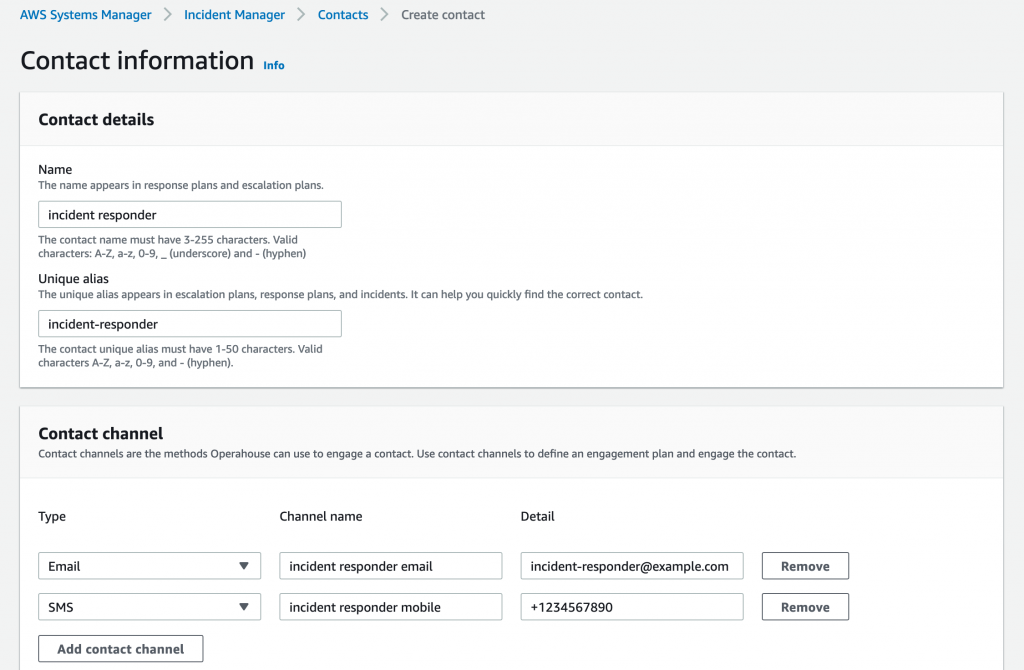
Task: Click the Info link beside Contact information
Action: pos(273,65)
